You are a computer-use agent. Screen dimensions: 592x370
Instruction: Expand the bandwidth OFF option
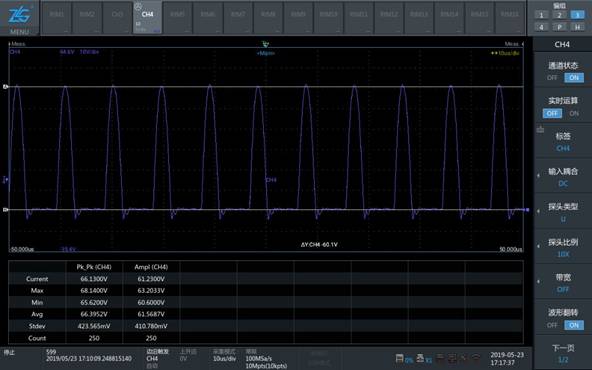pyautogui.click(x=563, y=283)
